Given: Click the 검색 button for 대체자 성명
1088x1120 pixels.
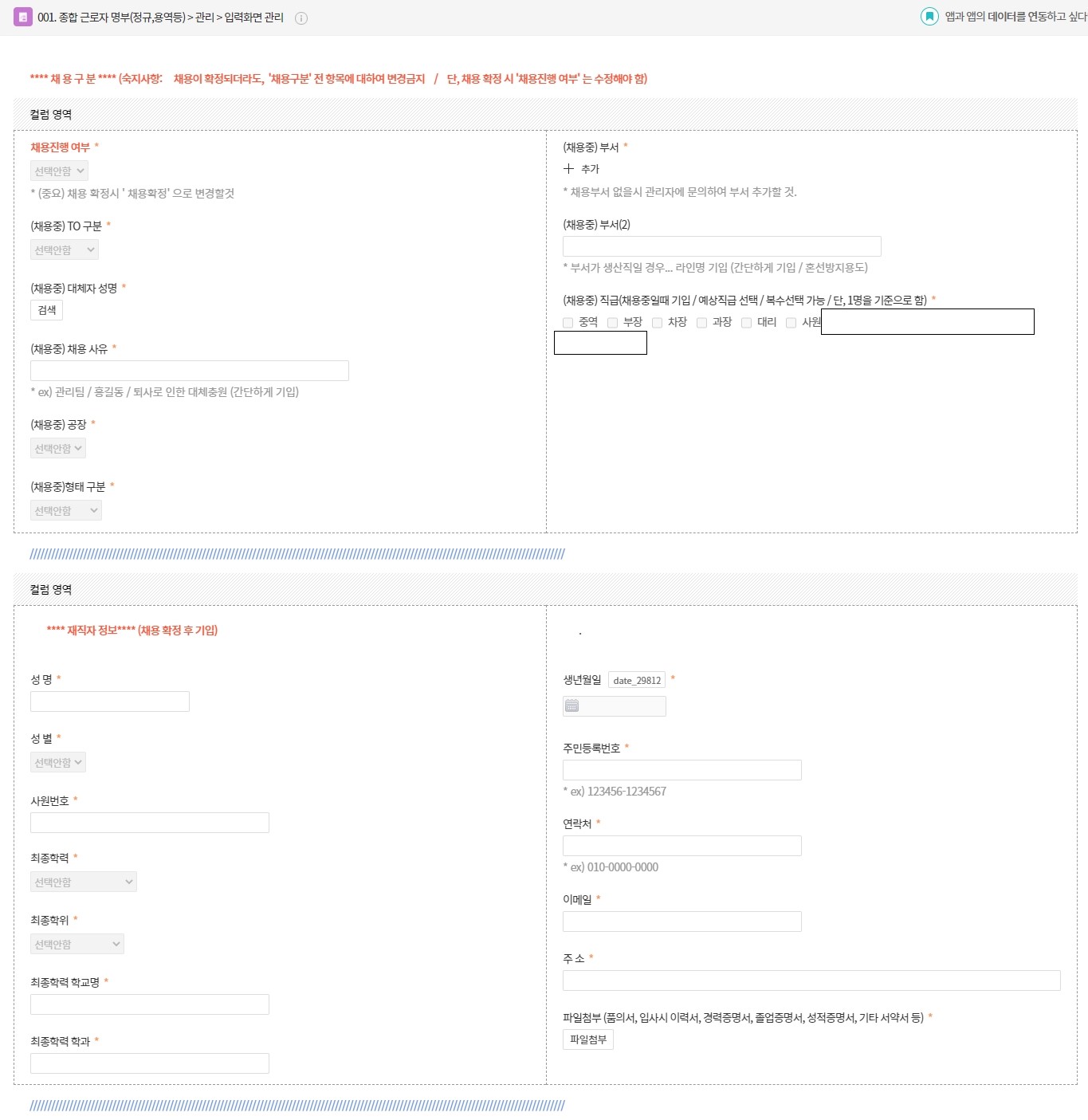Looking at the screenshot, I should (x=47, y=310).
